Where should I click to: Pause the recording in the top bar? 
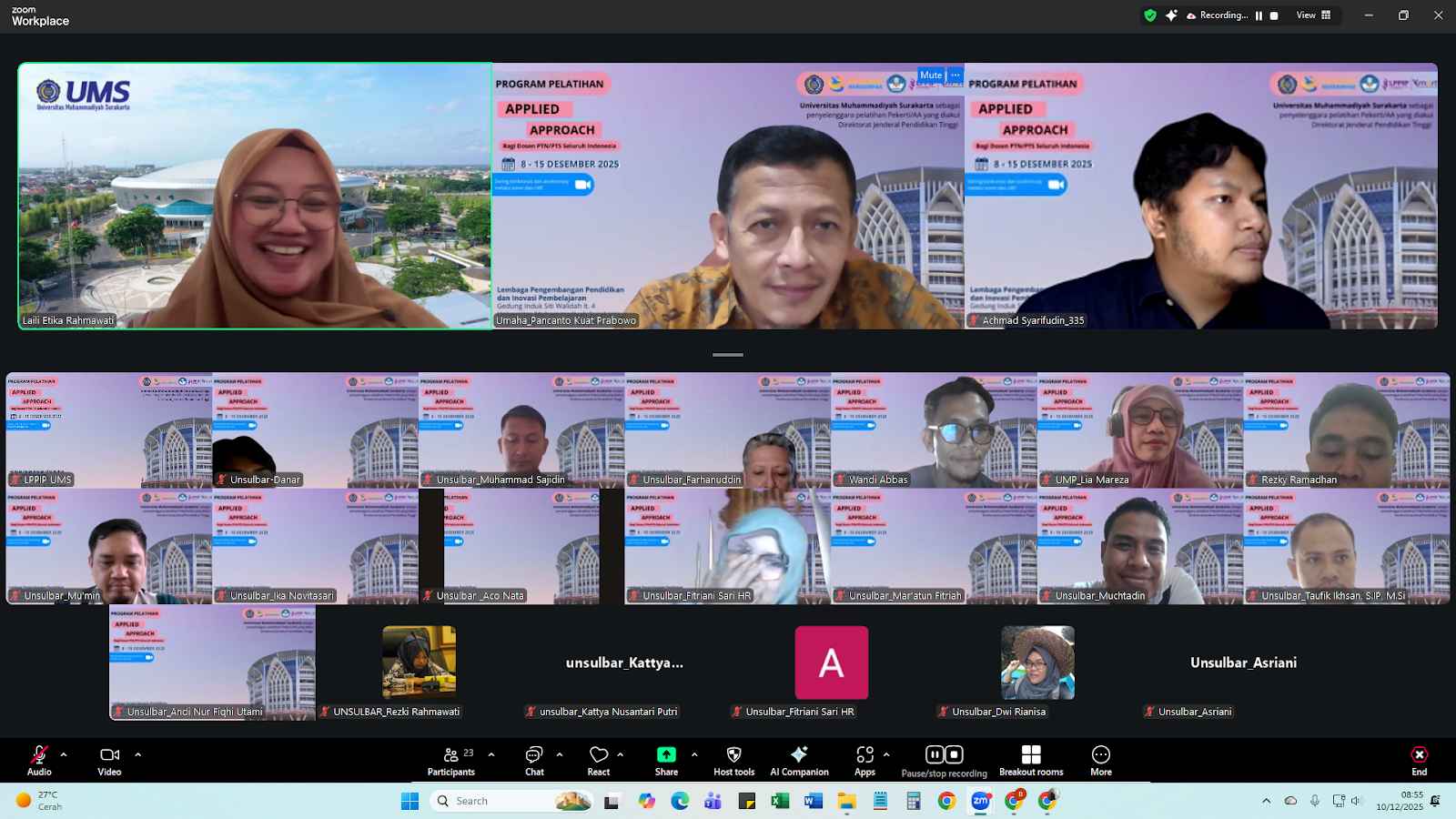(x=1259, y=15)
